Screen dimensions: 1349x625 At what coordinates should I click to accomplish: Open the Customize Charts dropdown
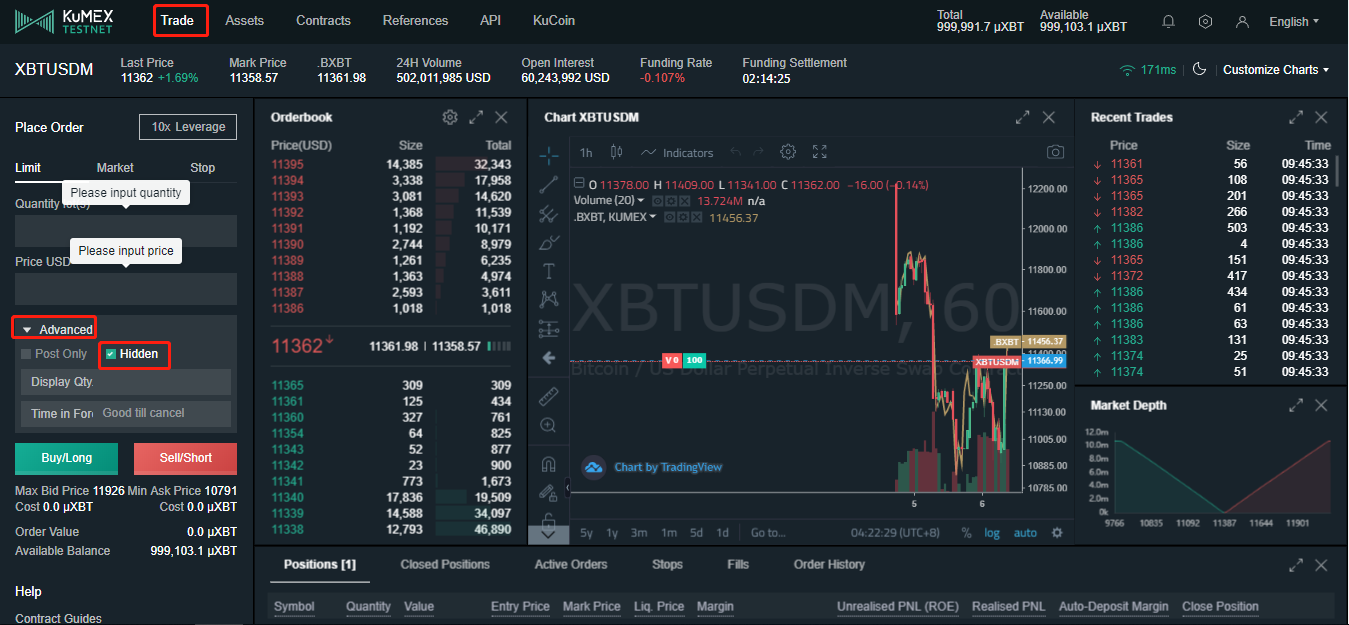(x=1276, y=70)
